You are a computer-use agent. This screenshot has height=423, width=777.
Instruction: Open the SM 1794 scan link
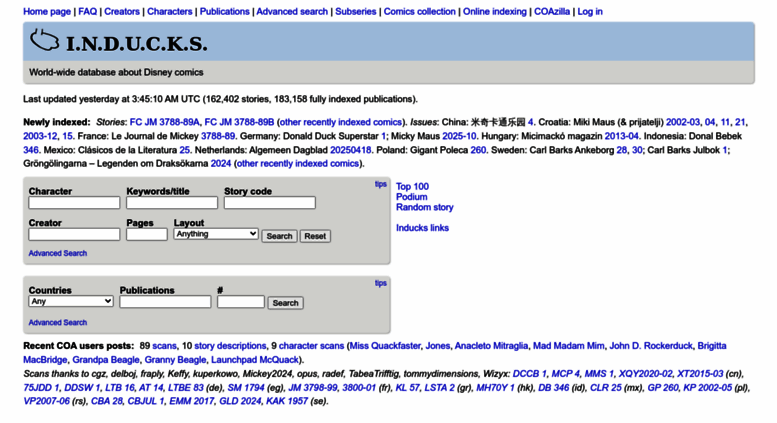coord(246,387)
